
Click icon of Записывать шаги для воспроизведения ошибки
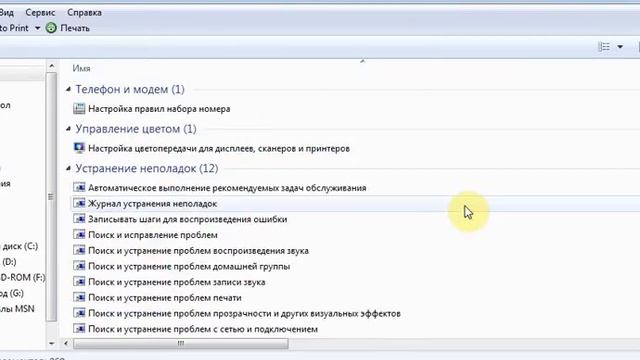79,219
